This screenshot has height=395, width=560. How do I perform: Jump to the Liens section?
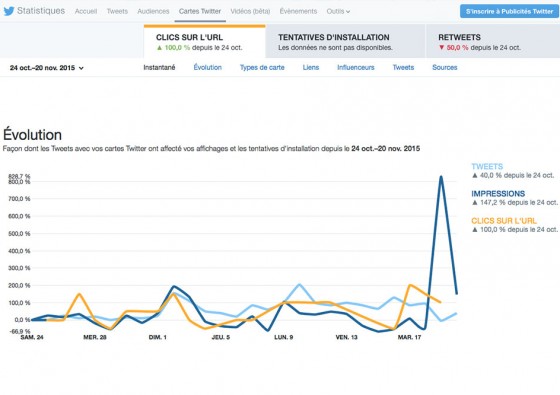click(x=311, y=68)
